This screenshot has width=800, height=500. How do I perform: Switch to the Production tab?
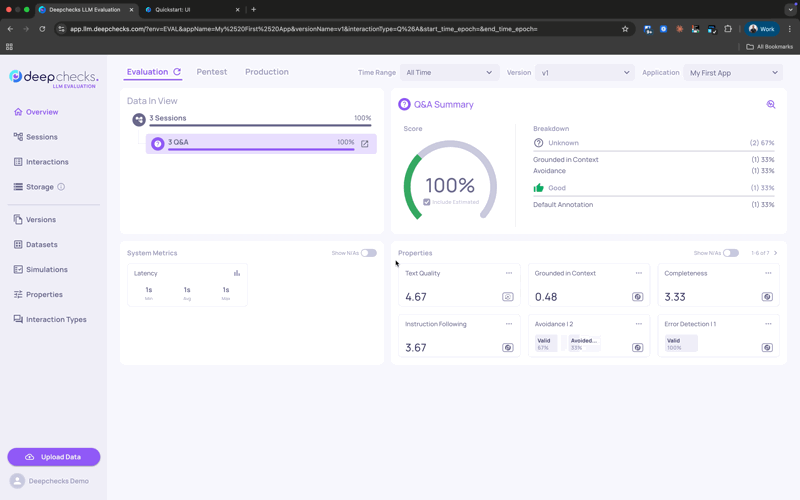point(267,72)
